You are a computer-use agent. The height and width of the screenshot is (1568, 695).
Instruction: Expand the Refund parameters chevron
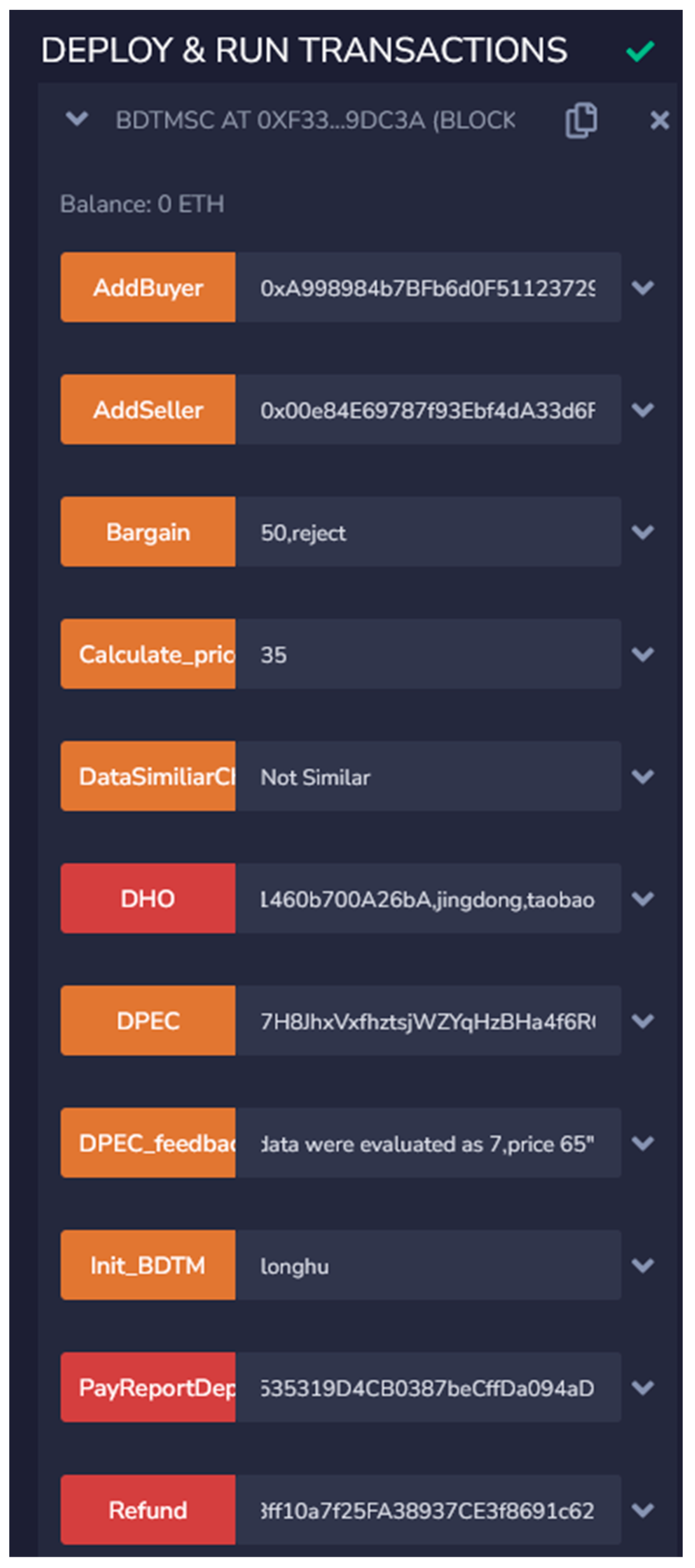(x=643, y=1510)
